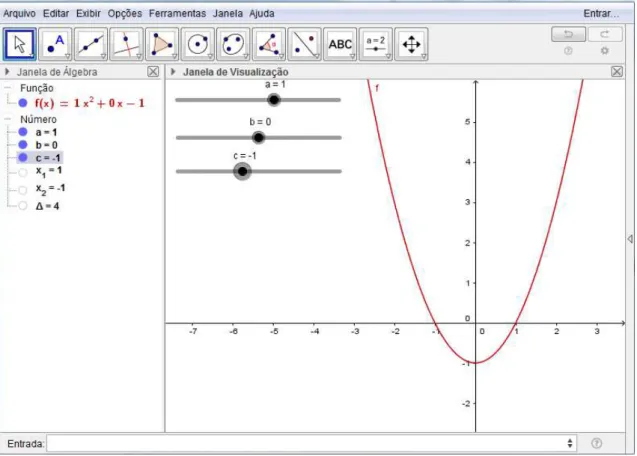This screenshot has width=637, height=456.
Task: Expand Janela de Álgebra style bar triangle
Action: [7, 72]
